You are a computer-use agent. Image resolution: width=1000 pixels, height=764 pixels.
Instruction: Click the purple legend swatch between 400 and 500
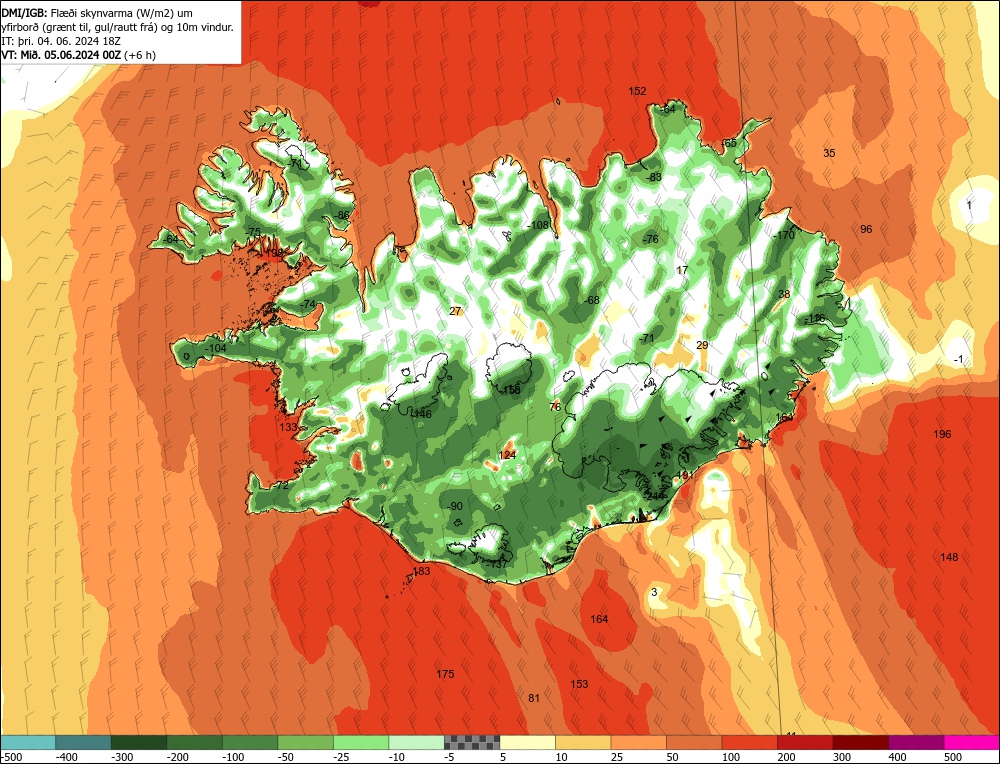916,742
